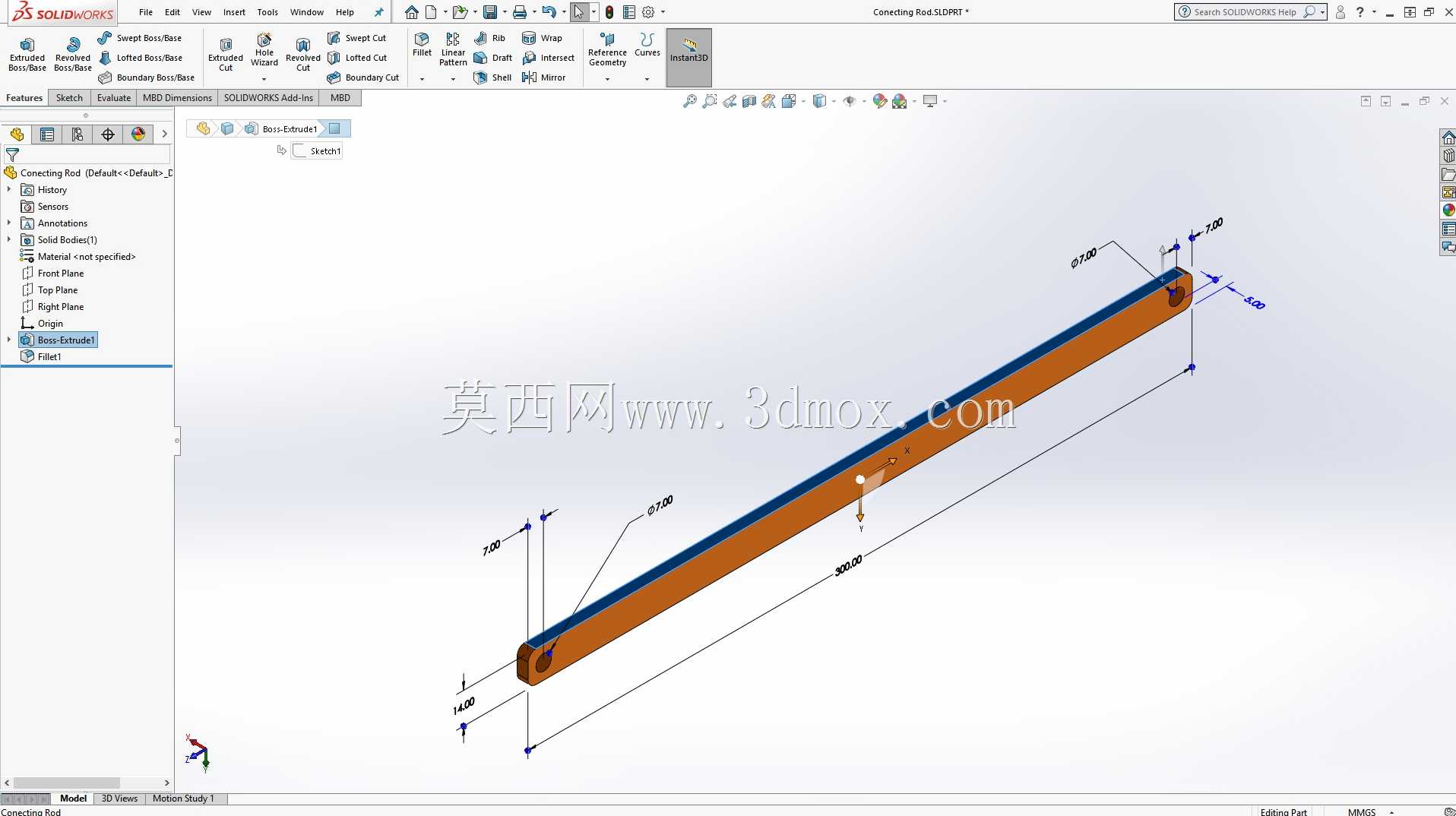Select the Shell tool
1456x816 pixels.
point(492,77)
